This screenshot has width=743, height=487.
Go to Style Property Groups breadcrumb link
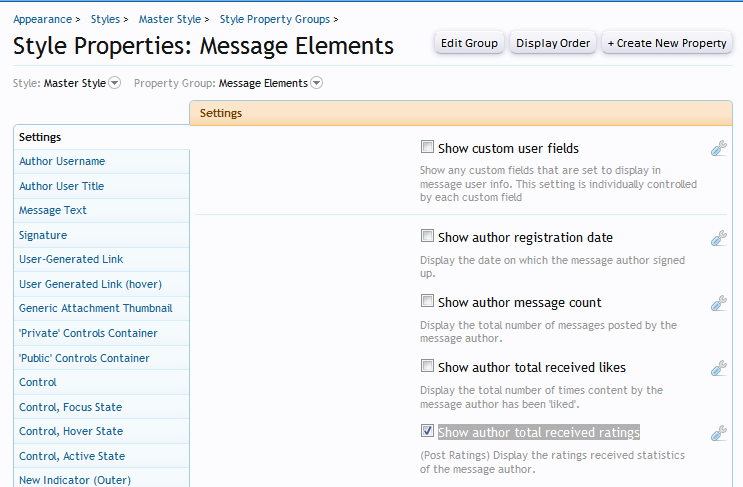275,19
